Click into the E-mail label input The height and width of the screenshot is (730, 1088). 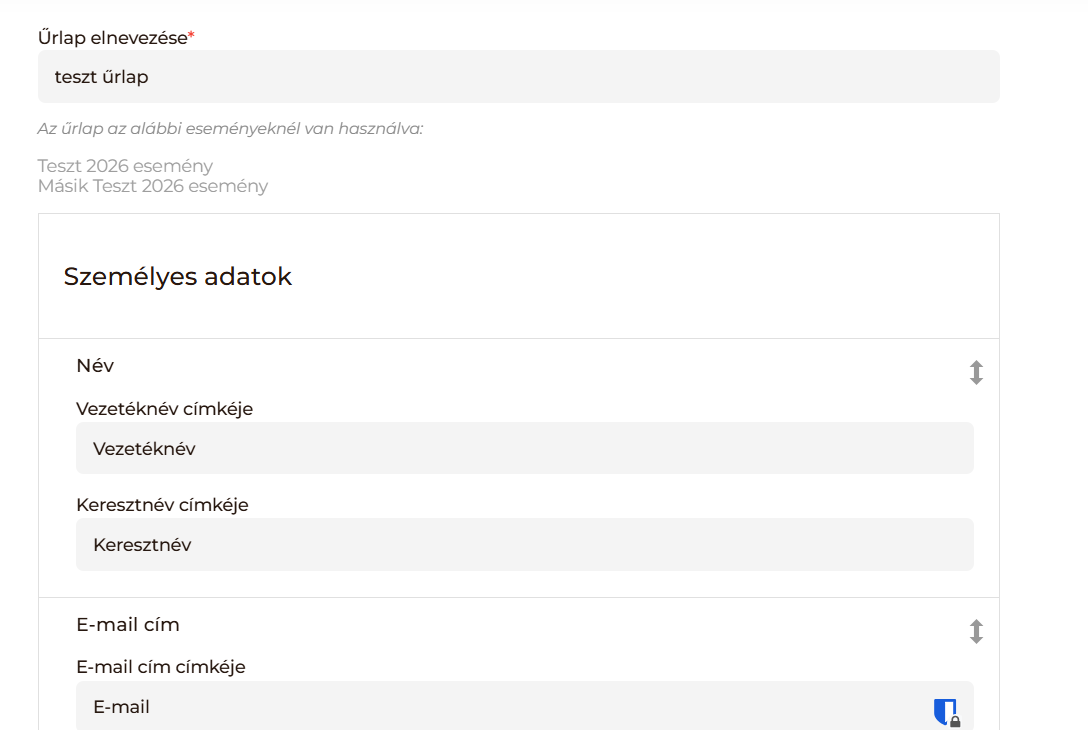500,707
